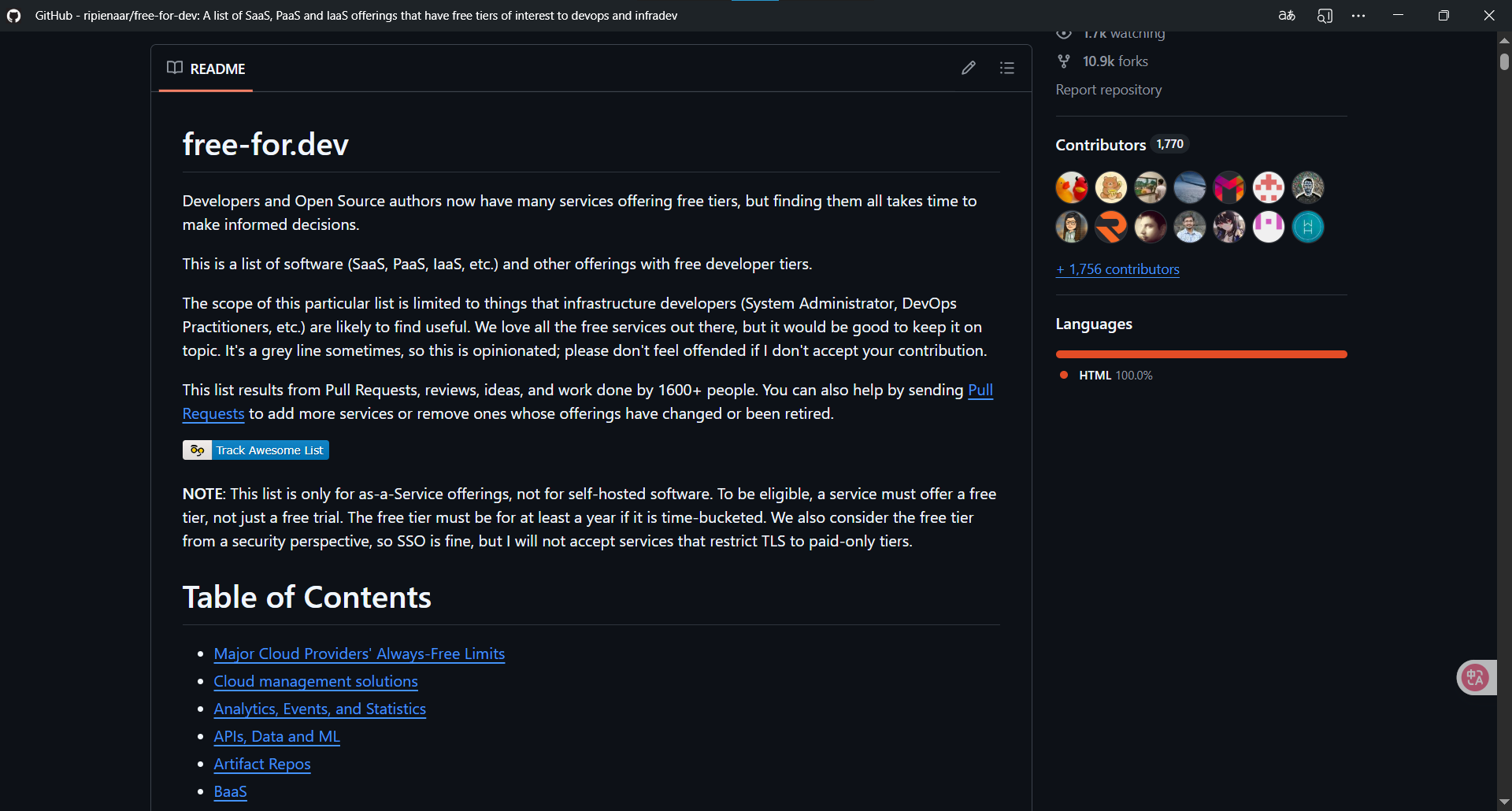Click the cast/sidebar device icon in title bar

(x=1325, y=16)
